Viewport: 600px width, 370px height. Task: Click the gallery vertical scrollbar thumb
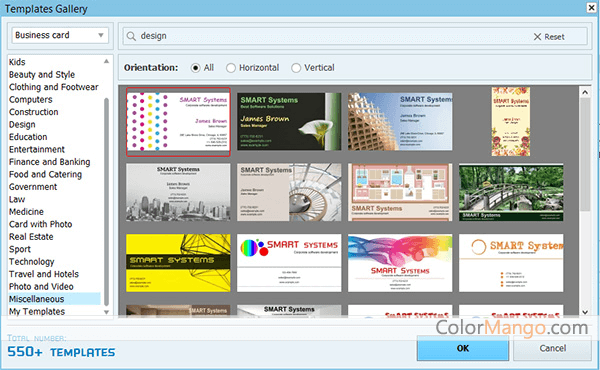click(585, 154)
